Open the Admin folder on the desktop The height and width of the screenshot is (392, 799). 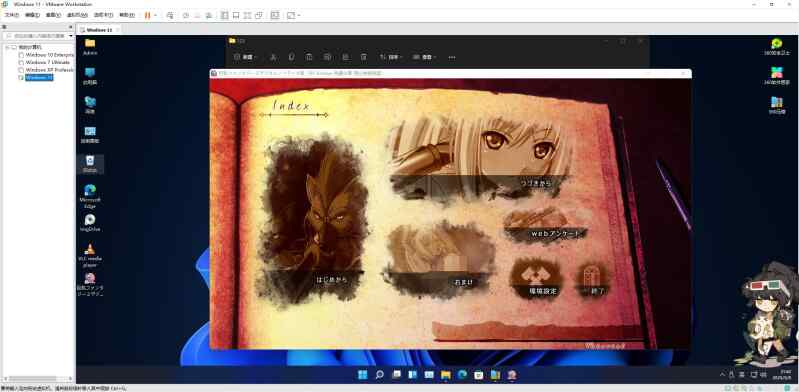click(90, 46)
